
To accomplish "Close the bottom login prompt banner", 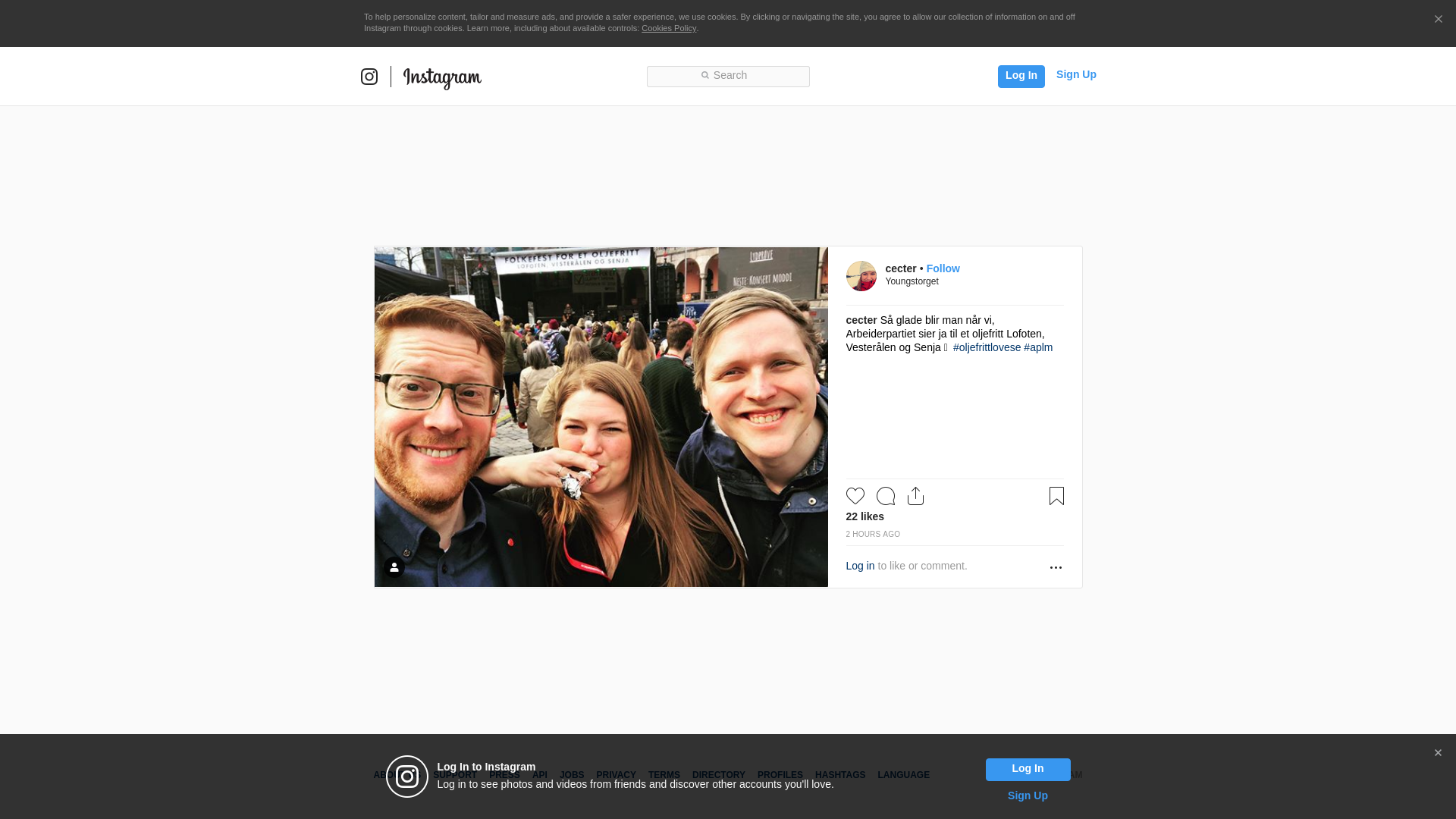I will tap(1438, 753).
